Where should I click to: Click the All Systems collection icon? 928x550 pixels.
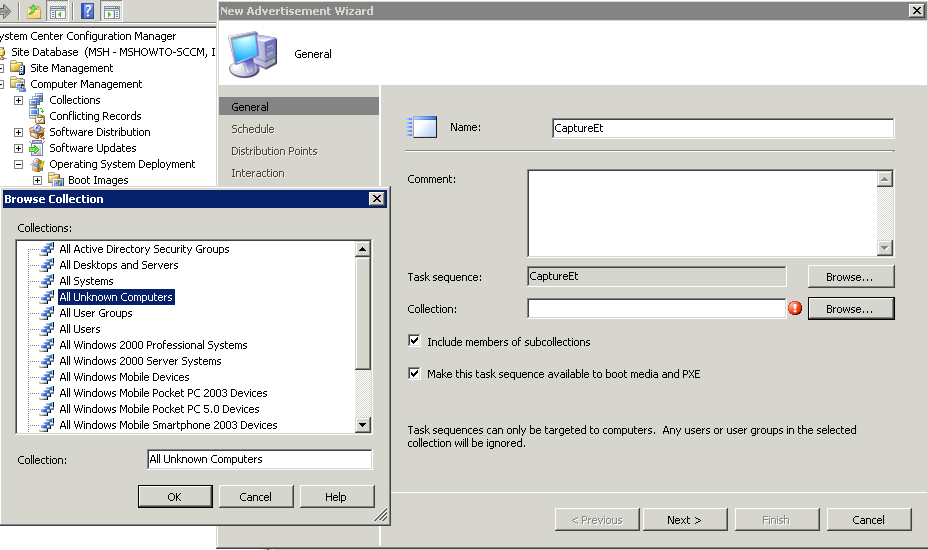(47, 281)
